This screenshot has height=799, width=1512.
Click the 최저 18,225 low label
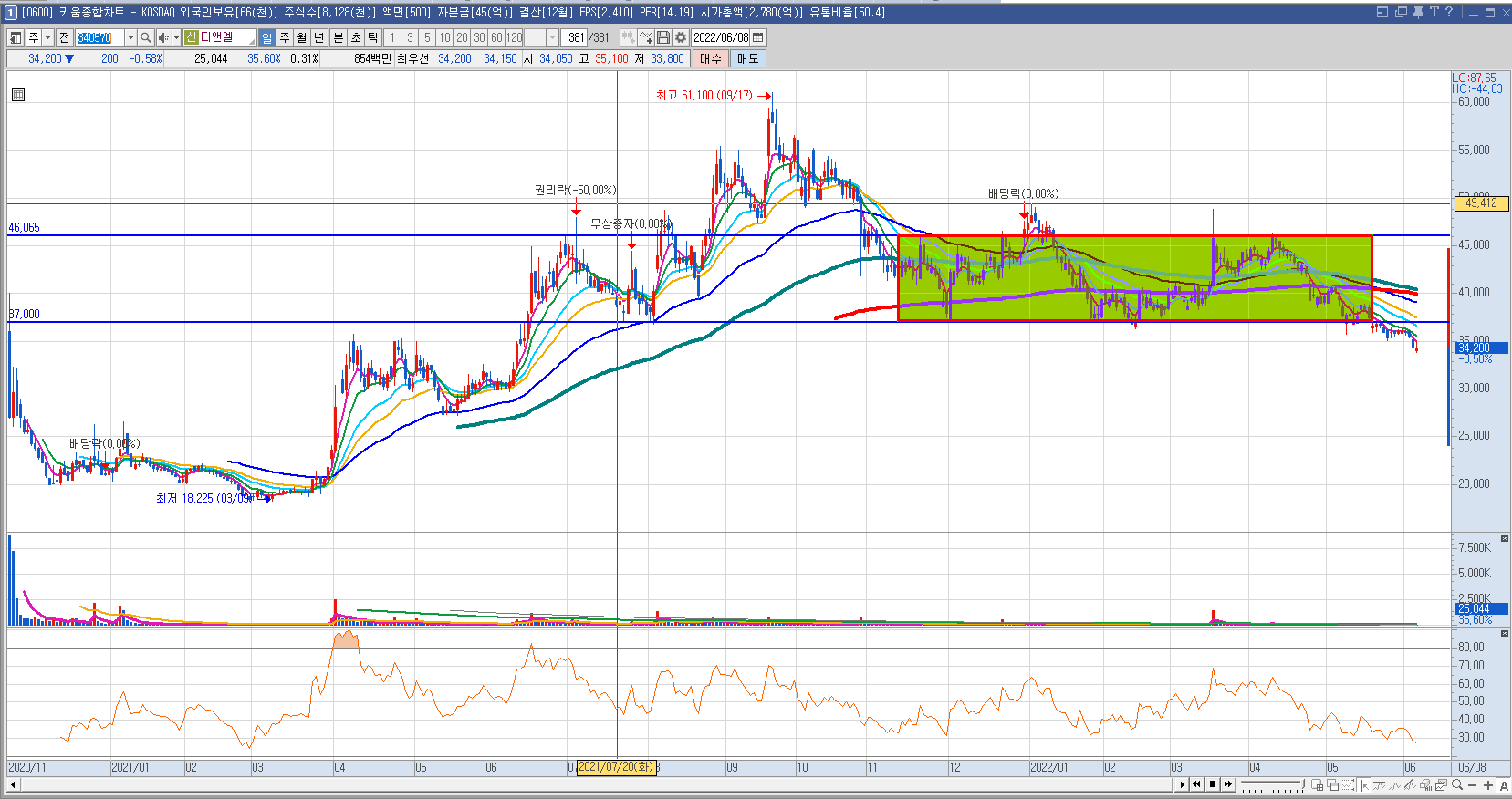coord(203,498)
